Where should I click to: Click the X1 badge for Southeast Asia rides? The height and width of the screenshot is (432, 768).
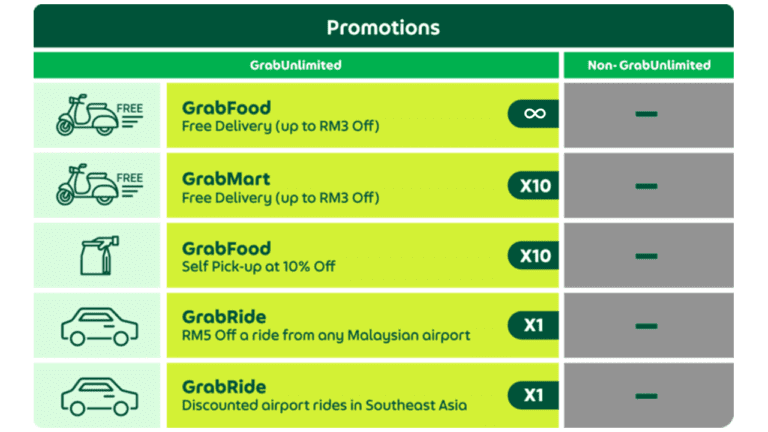coord(535,396)
